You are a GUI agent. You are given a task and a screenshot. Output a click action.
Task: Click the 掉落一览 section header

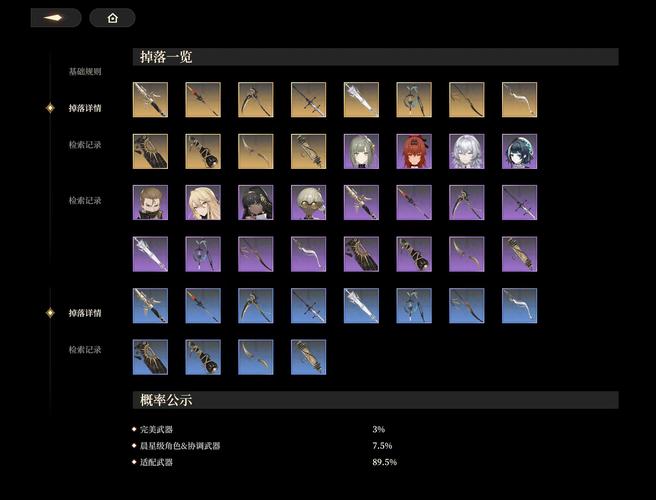[375, 57]
